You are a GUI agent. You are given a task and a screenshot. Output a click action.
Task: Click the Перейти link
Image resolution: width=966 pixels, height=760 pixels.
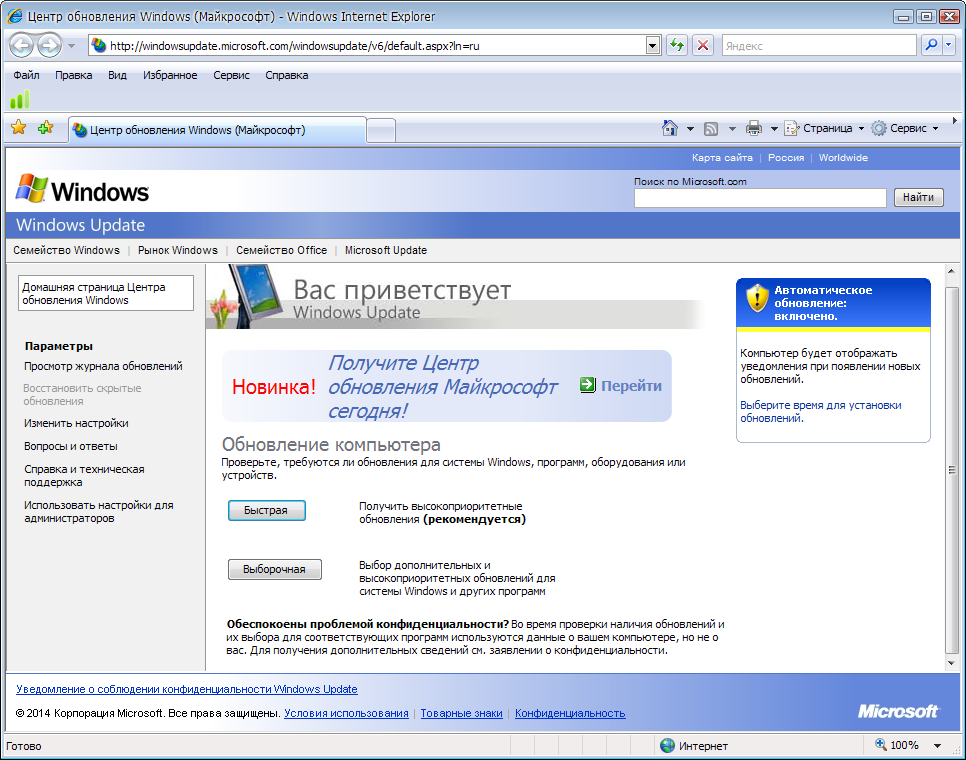631,386
